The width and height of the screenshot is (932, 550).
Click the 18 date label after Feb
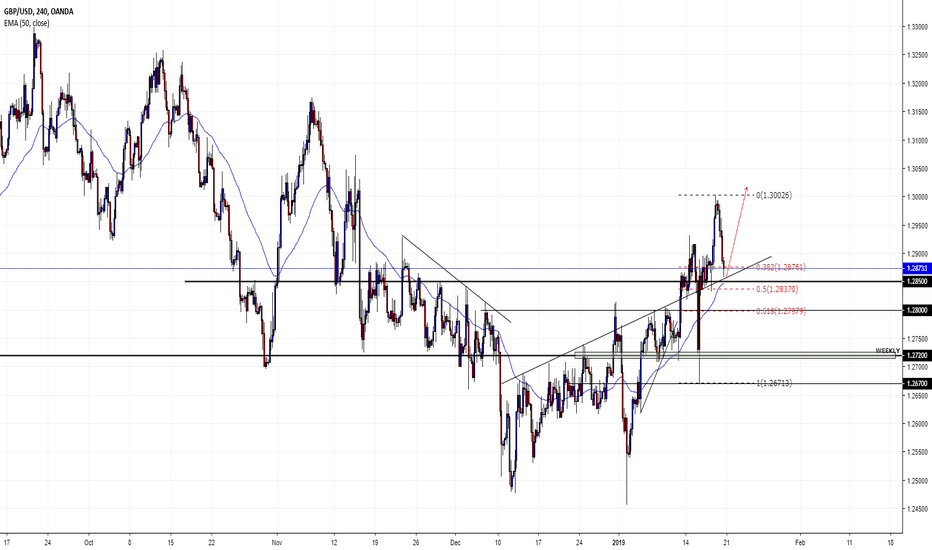[x=890, y=542]
